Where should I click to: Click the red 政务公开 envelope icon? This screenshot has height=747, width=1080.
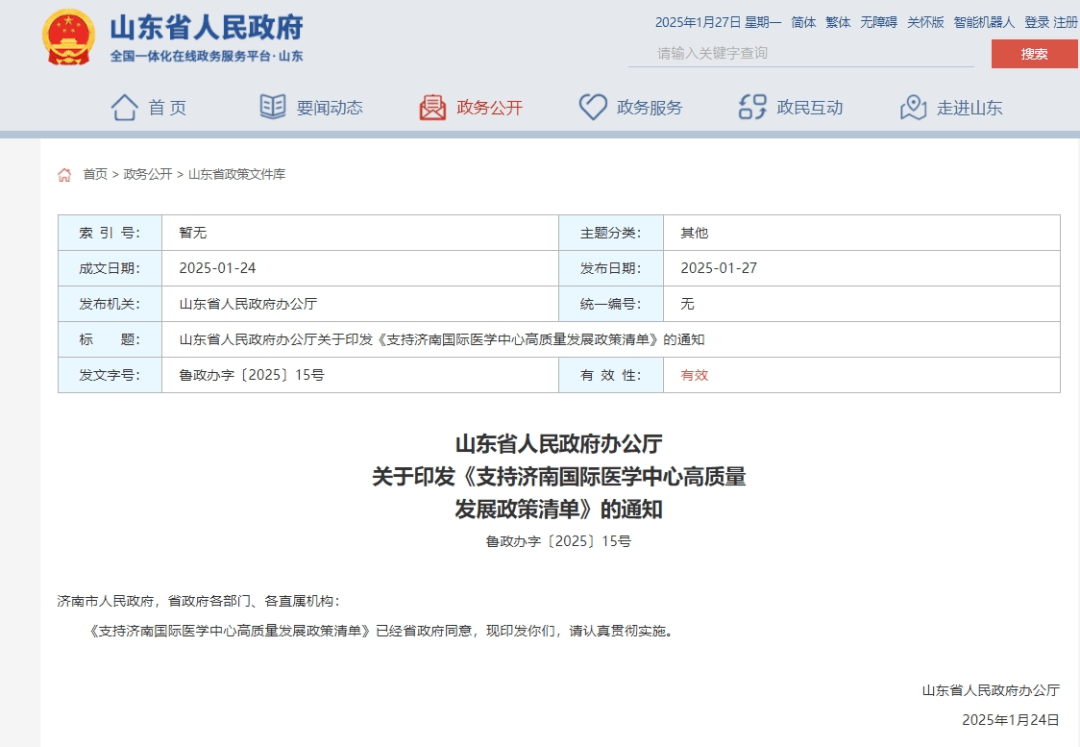(431, 107)
